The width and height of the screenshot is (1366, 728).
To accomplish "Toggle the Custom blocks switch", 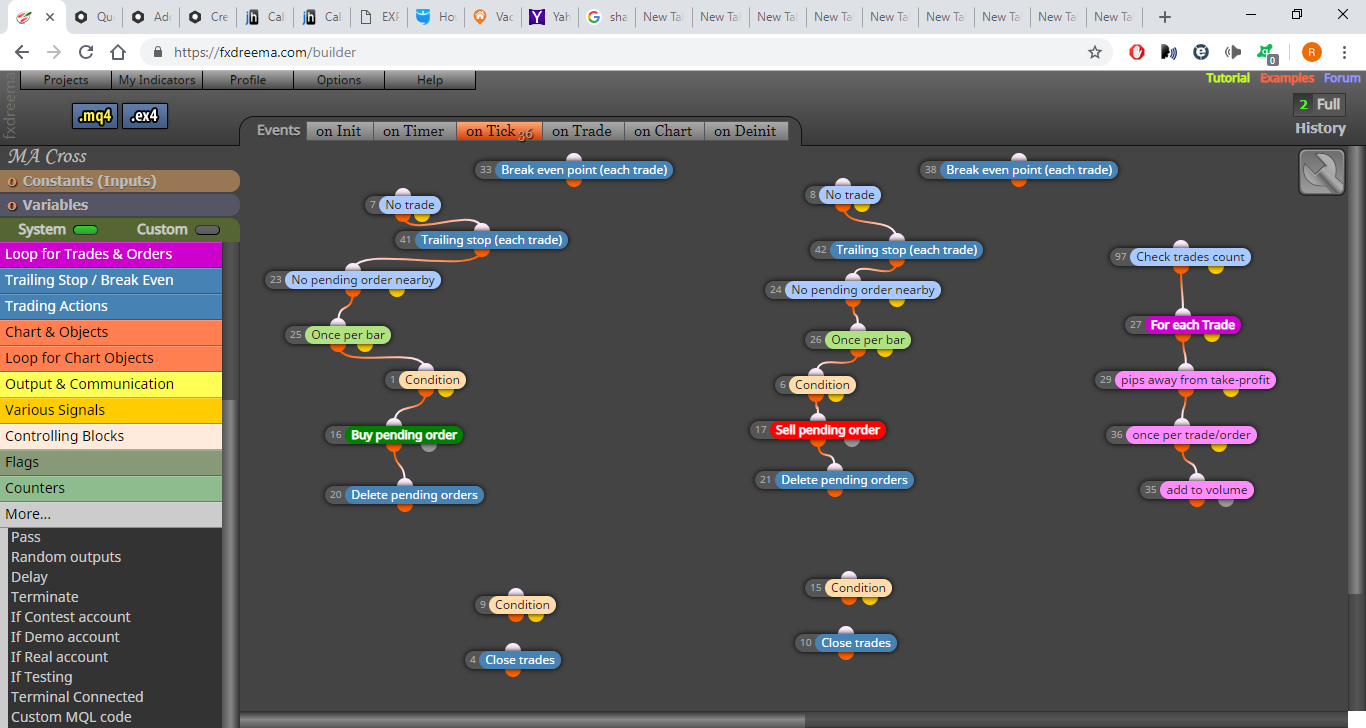I will [x=207, y=230].
